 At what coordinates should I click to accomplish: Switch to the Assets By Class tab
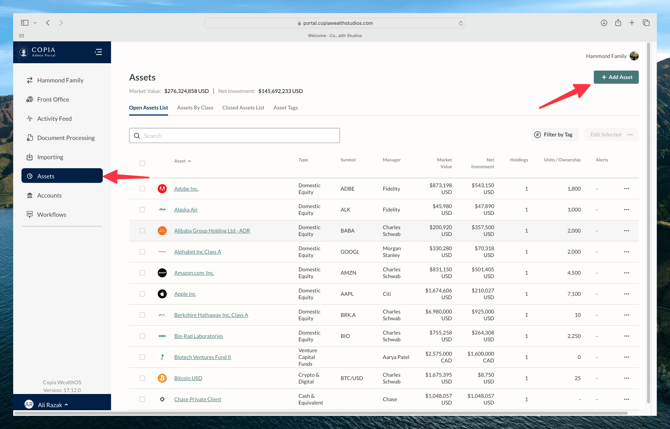coord(195,108)
